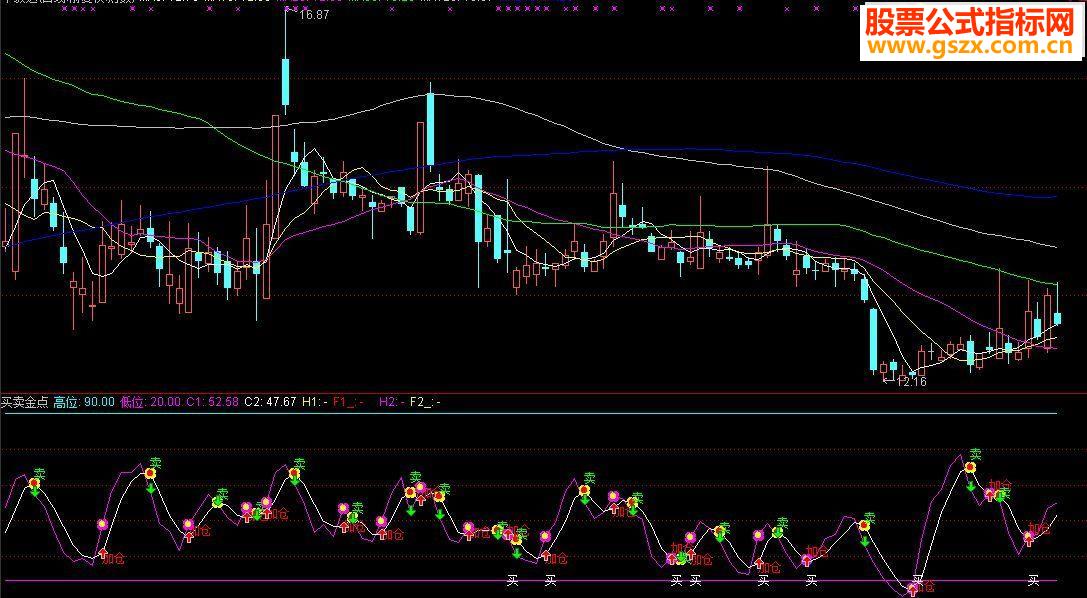
Task: Click the purple H2 value label
Action: (x=392, y=402)
